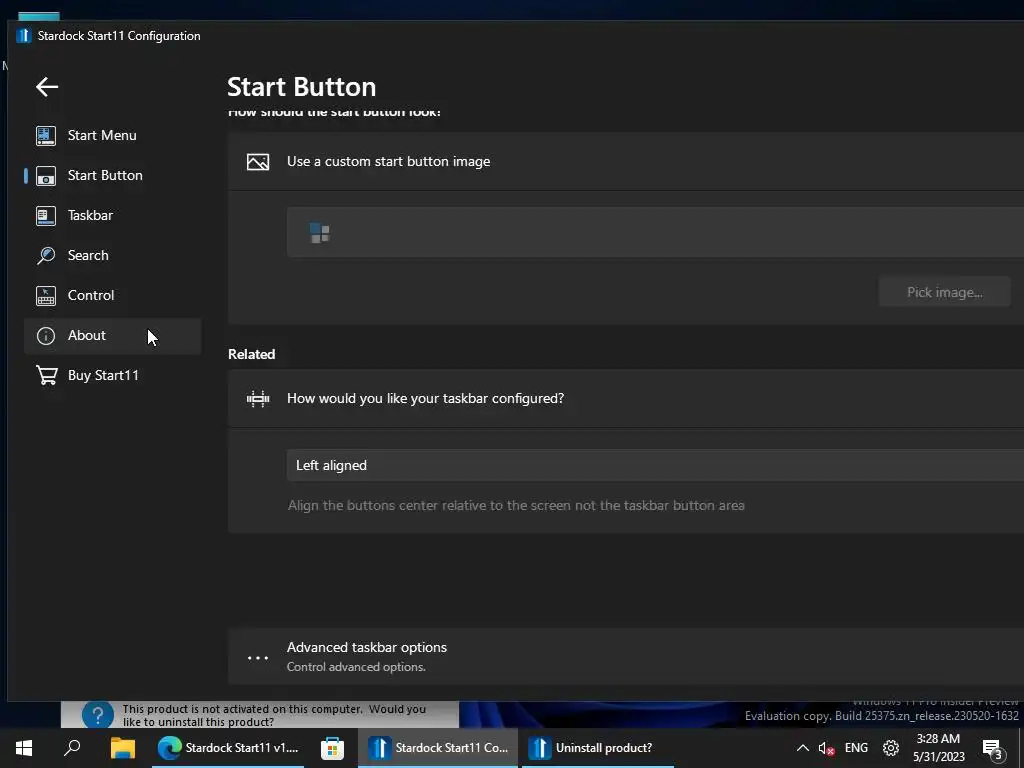Open taskbar search magnifier
This screenshot has height=768, width=1024.
point(72,748)
